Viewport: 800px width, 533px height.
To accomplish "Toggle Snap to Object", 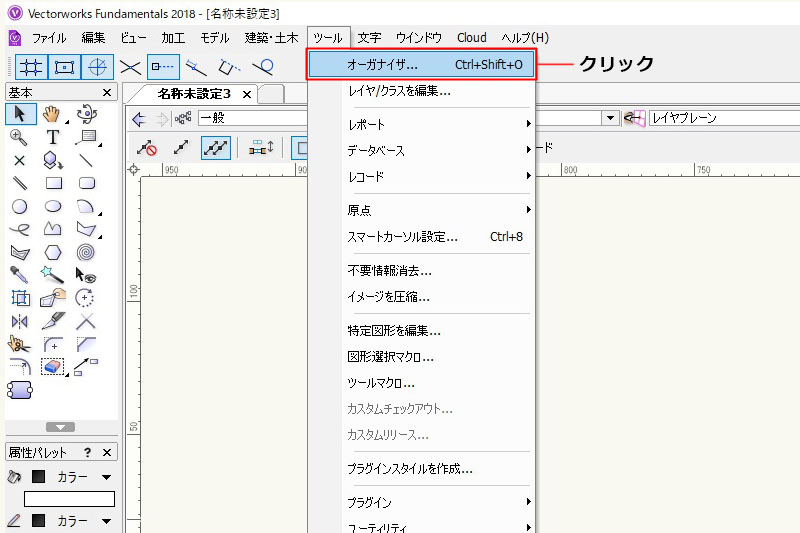I will pyautogui.click(x=64, y=67).
